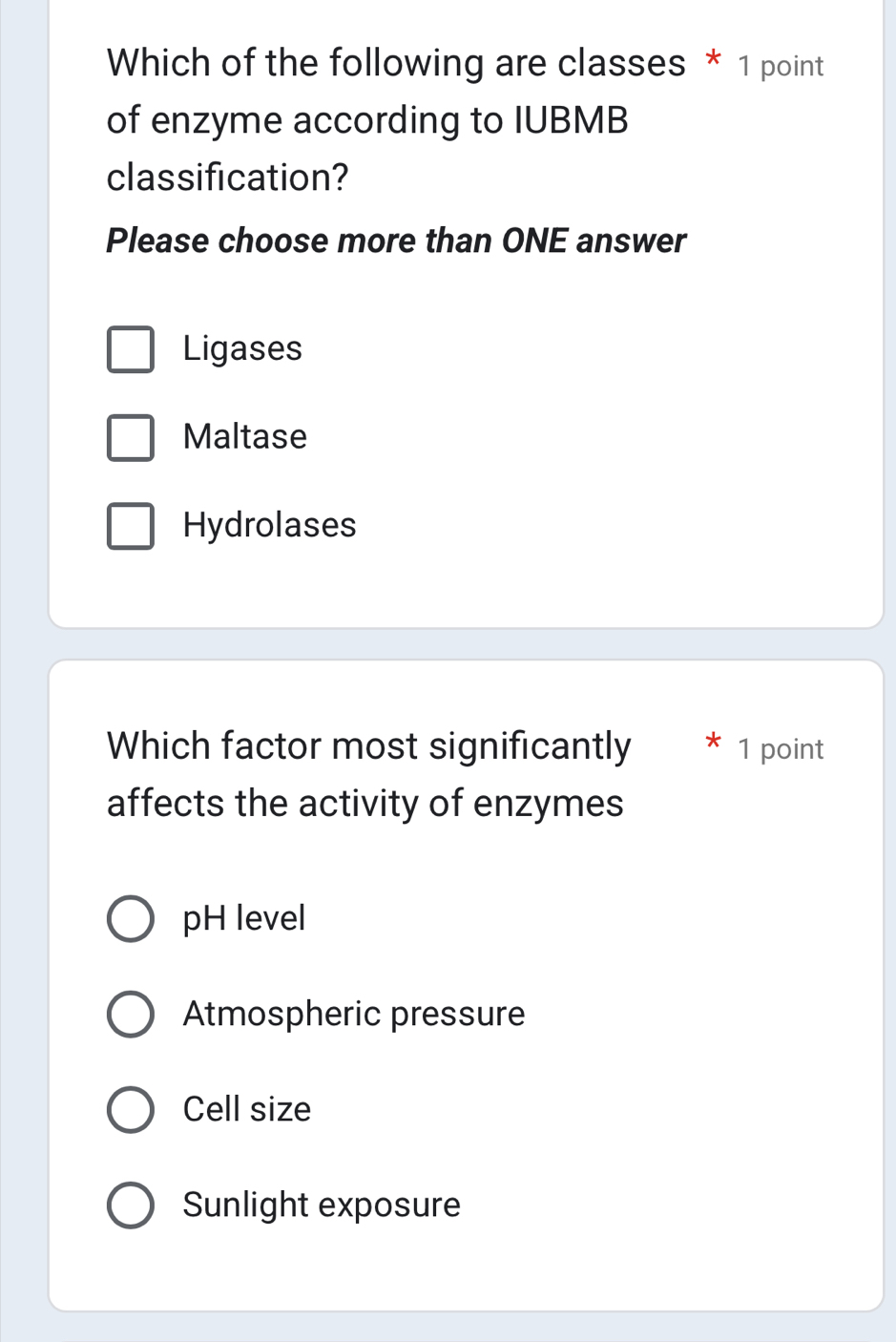The image size is (896, 1342).
Task: Click the 'Please choose more than ONE answer' text
Action: (x=396, y=241)
